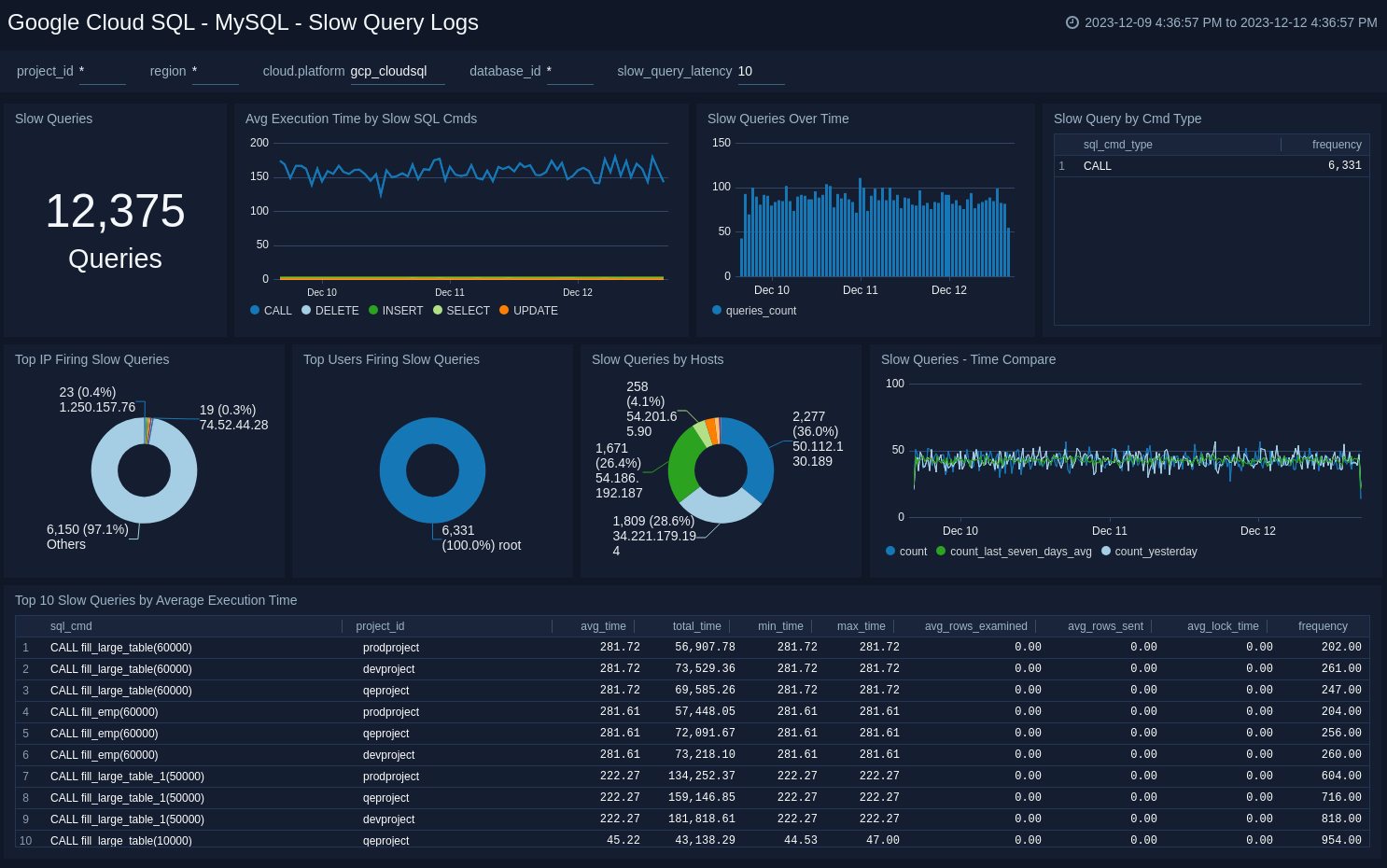Click row 1 sql_cmd CALL fill_large_table(60000)

pos(120,648)
